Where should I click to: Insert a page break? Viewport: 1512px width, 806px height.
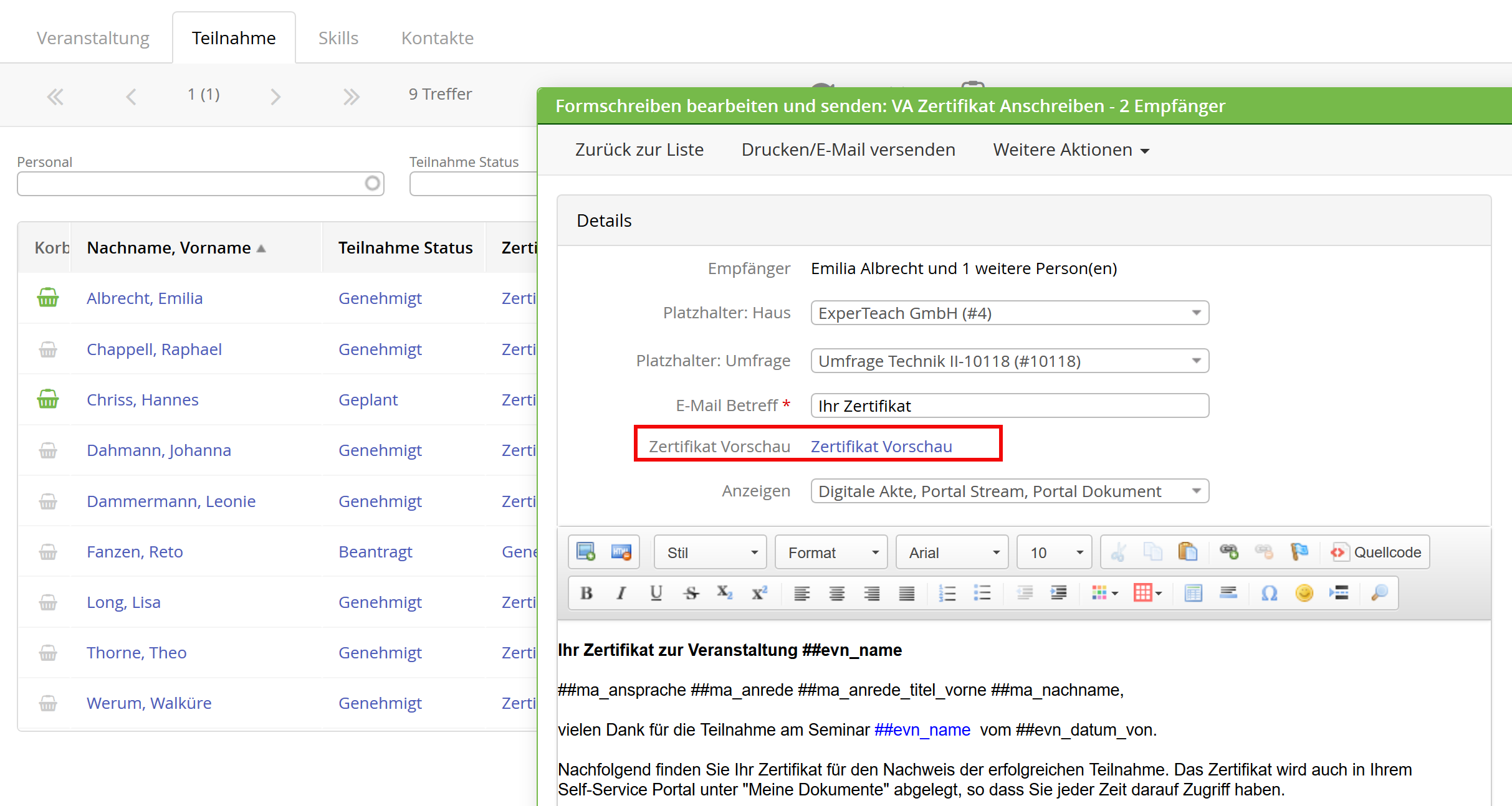pos(1339,593)
